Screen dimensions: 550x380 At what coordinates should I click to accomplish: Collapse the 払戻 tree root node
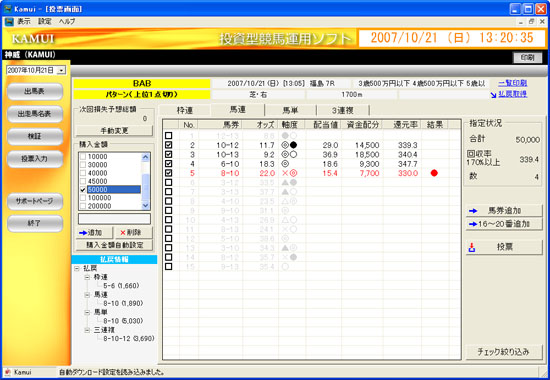(x=77, y=268)
